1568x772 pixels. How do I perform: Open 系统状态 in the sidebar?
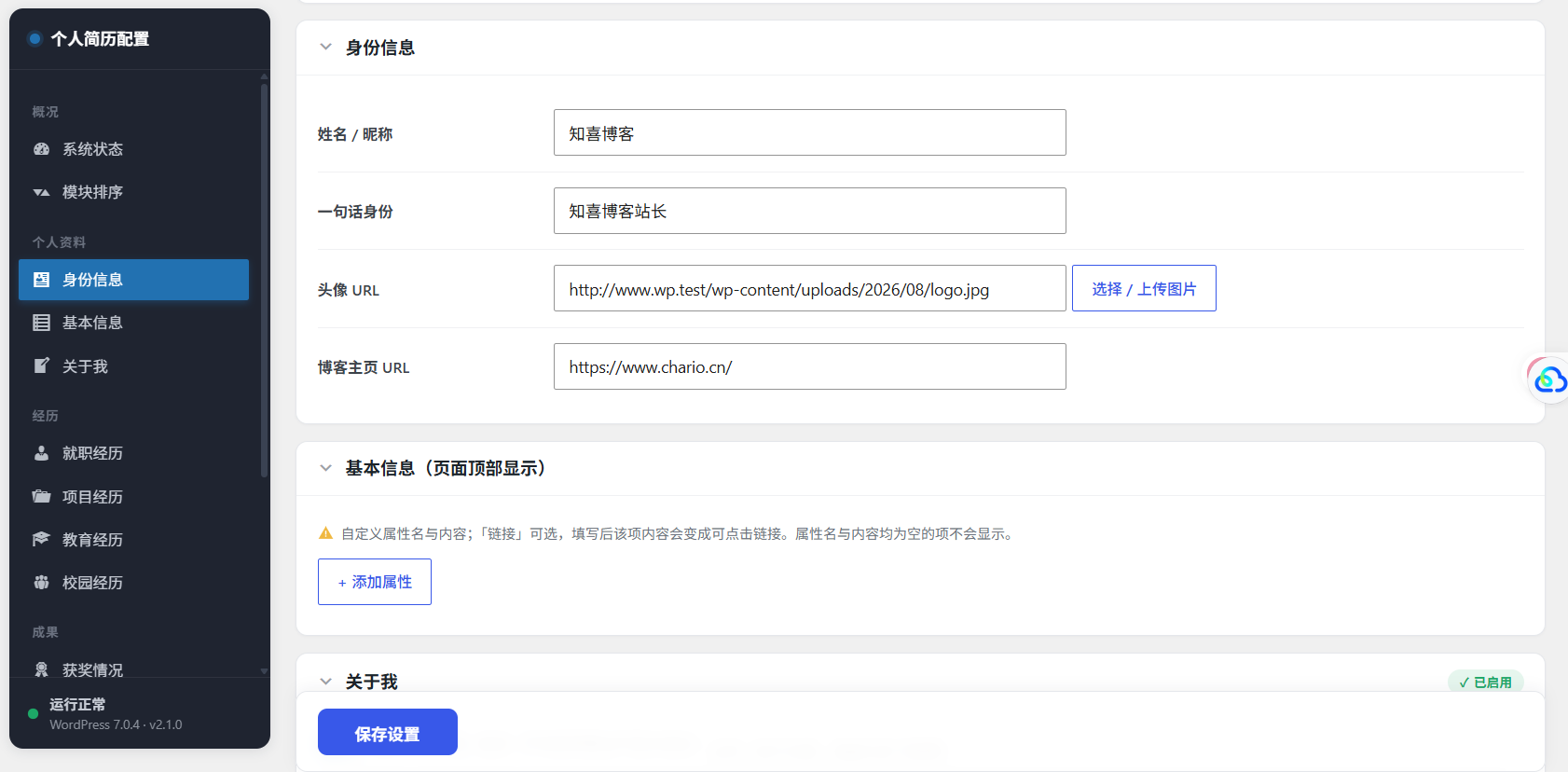click(133, 149)
